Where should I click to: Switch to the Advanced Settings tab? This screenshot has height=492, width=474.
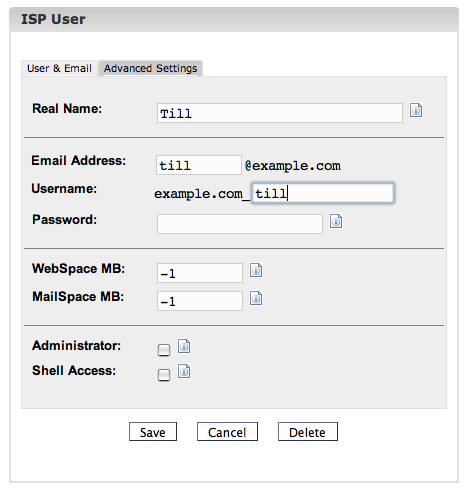(151, 68)
